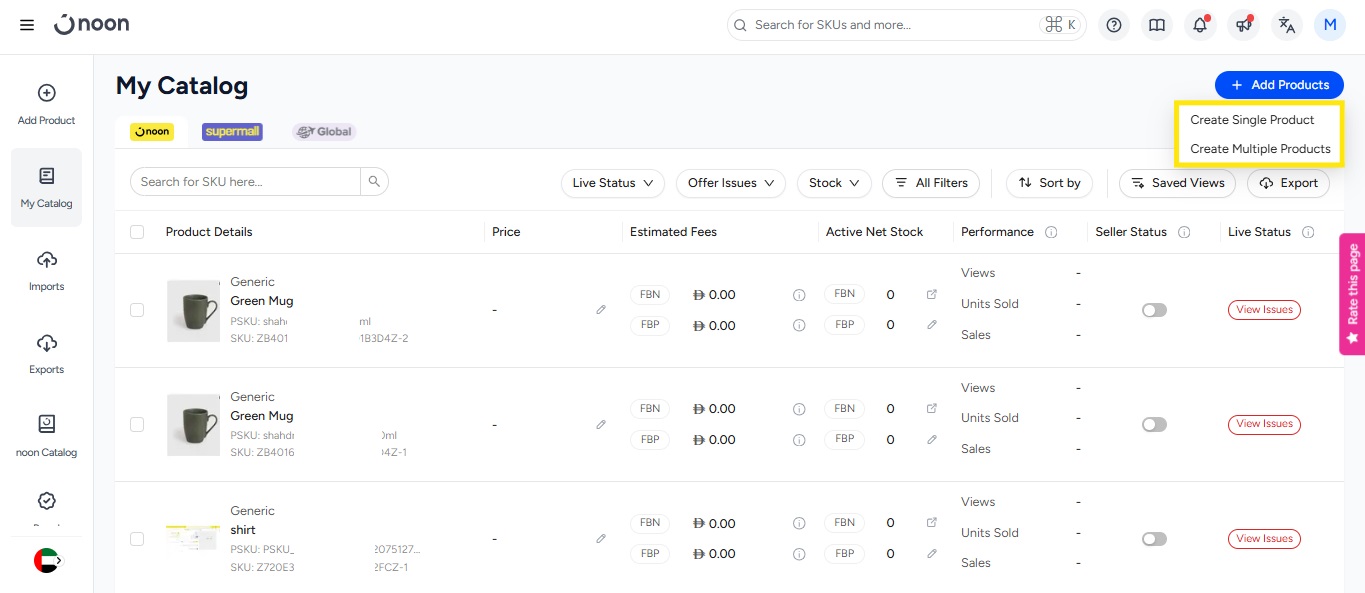Check the select-all checkbox in table header
The width and height of the screenshot is (1365, 593).
click(x=137, y=232)
